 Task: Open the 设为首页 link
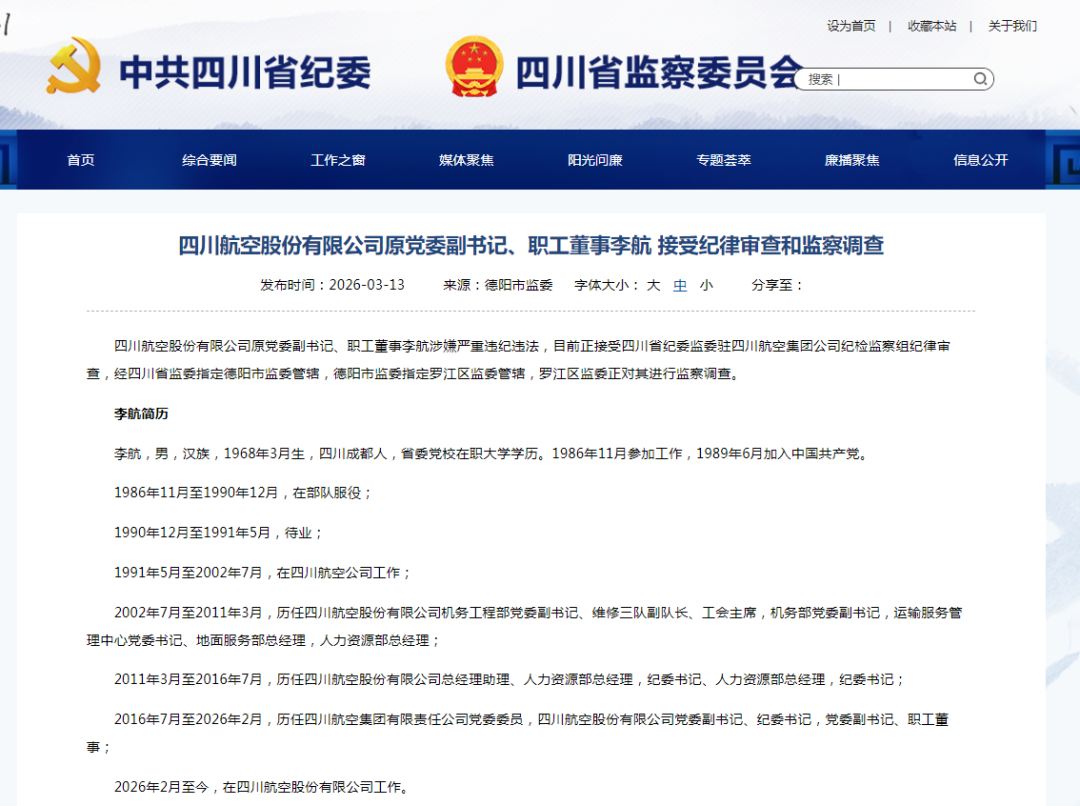(x=851, y=26)
